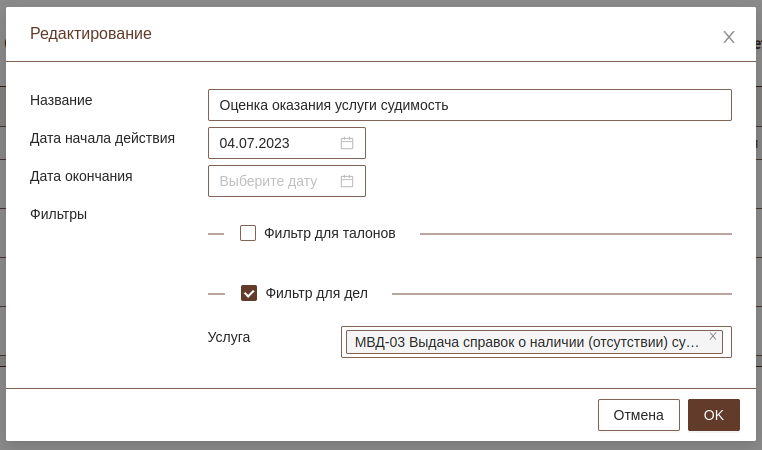Click the Фильтр для дел label text
This screenshot has height=450, width=762.
316,293
